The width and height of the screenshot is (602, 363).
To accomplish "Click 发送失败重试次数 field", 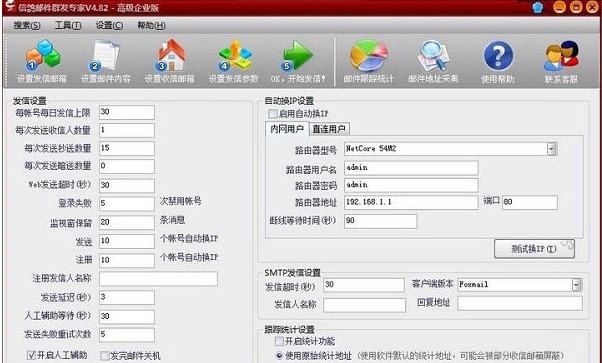I will pos(127,335).
